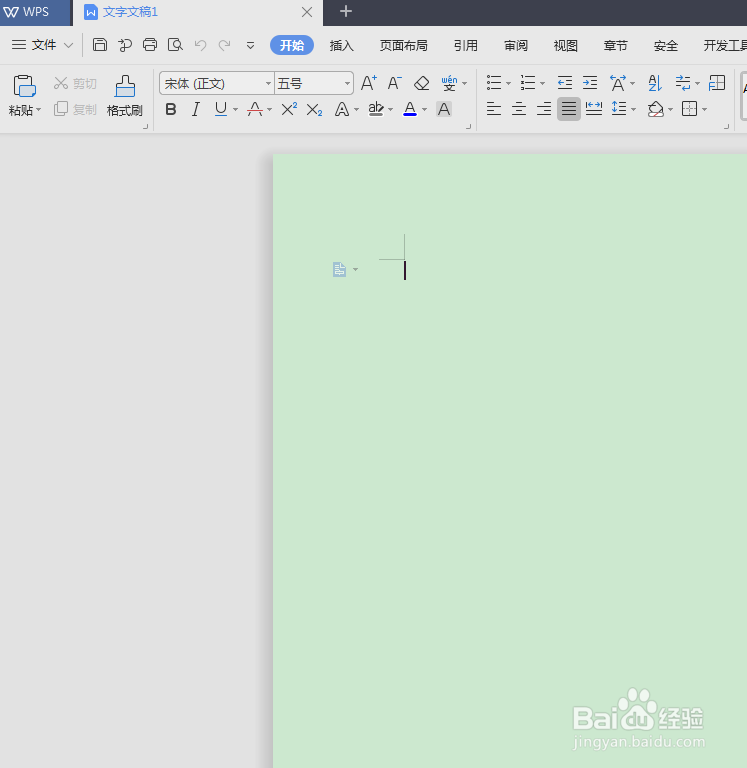The image size is (747, 768).
Task: Click the text effects outlined A icon
Action: pos(342,109)
